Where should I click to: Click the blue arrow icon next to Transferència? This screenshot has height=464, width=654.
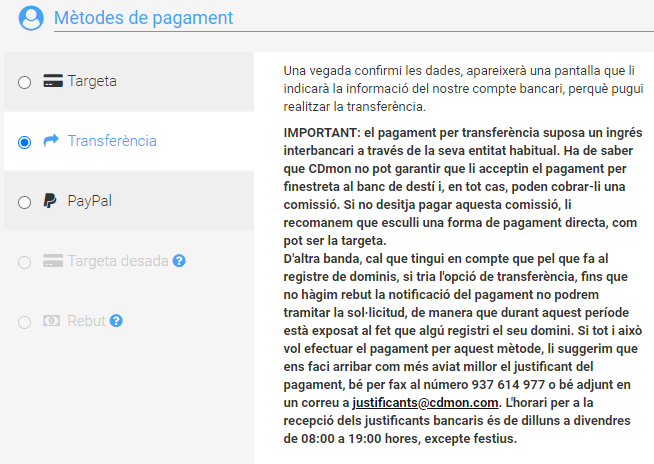pyautogui.click(x=51, y=141)
